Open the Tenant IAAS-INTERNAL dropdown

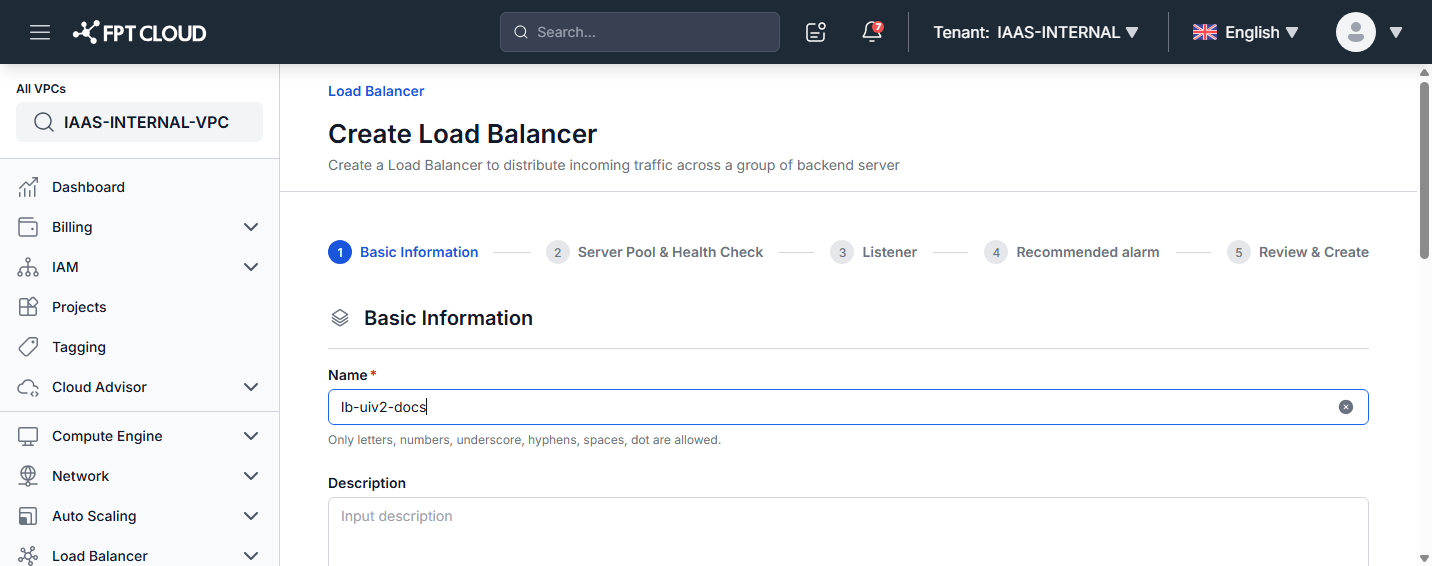pyautogui.click(x=1037, y=32)
